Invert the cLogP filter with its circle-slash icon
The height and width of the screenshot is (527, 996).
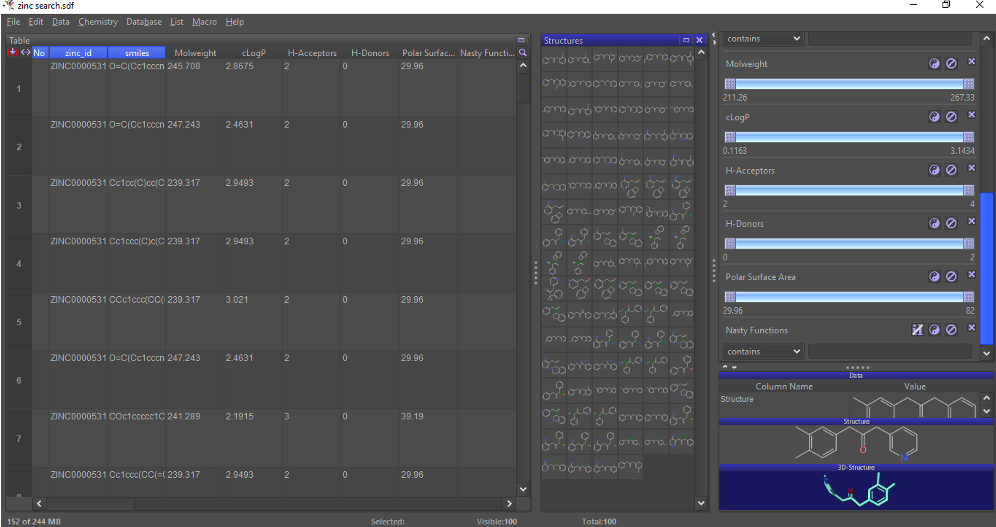pos(952,116)
